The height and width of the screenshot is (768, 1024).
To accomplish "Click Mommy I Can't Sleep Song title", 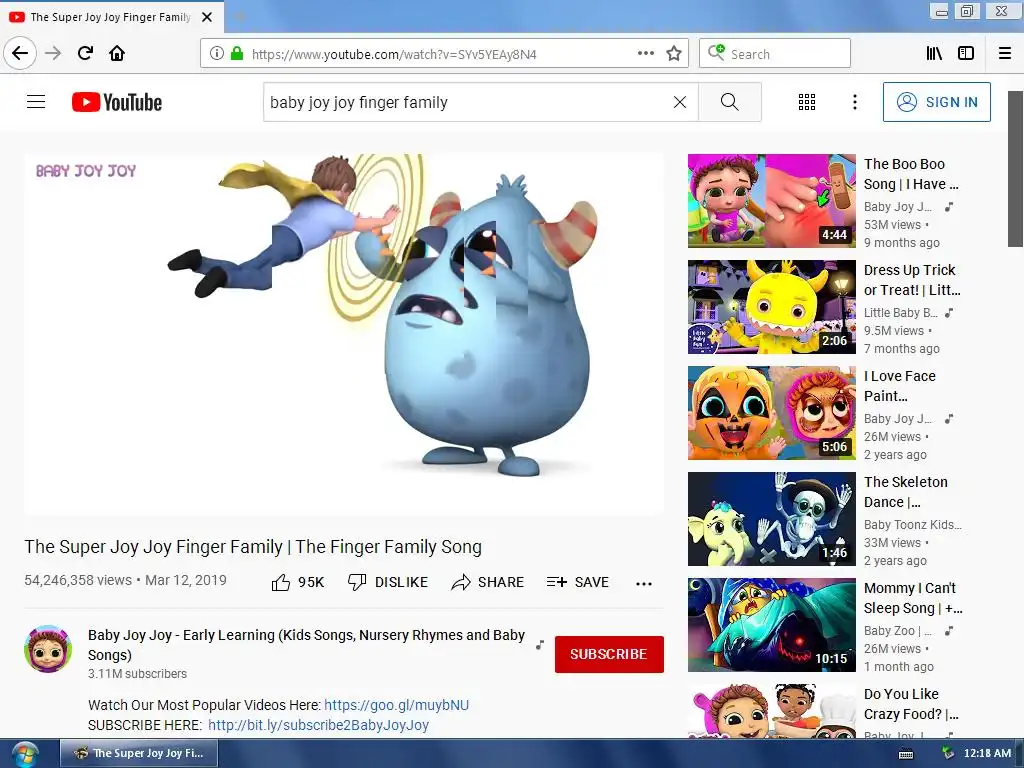I will pyautogui.click(x=913, y=598).
